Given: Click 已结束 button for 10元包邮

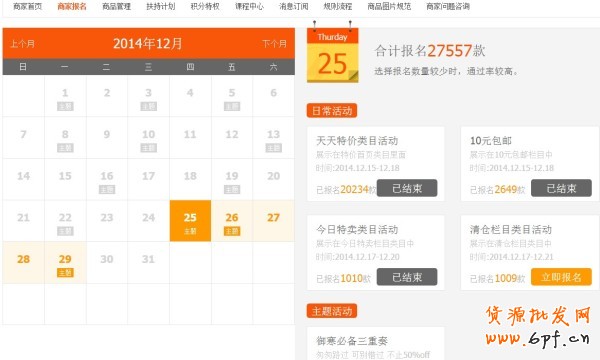Looking at the screenshot, I should (561, 188).
